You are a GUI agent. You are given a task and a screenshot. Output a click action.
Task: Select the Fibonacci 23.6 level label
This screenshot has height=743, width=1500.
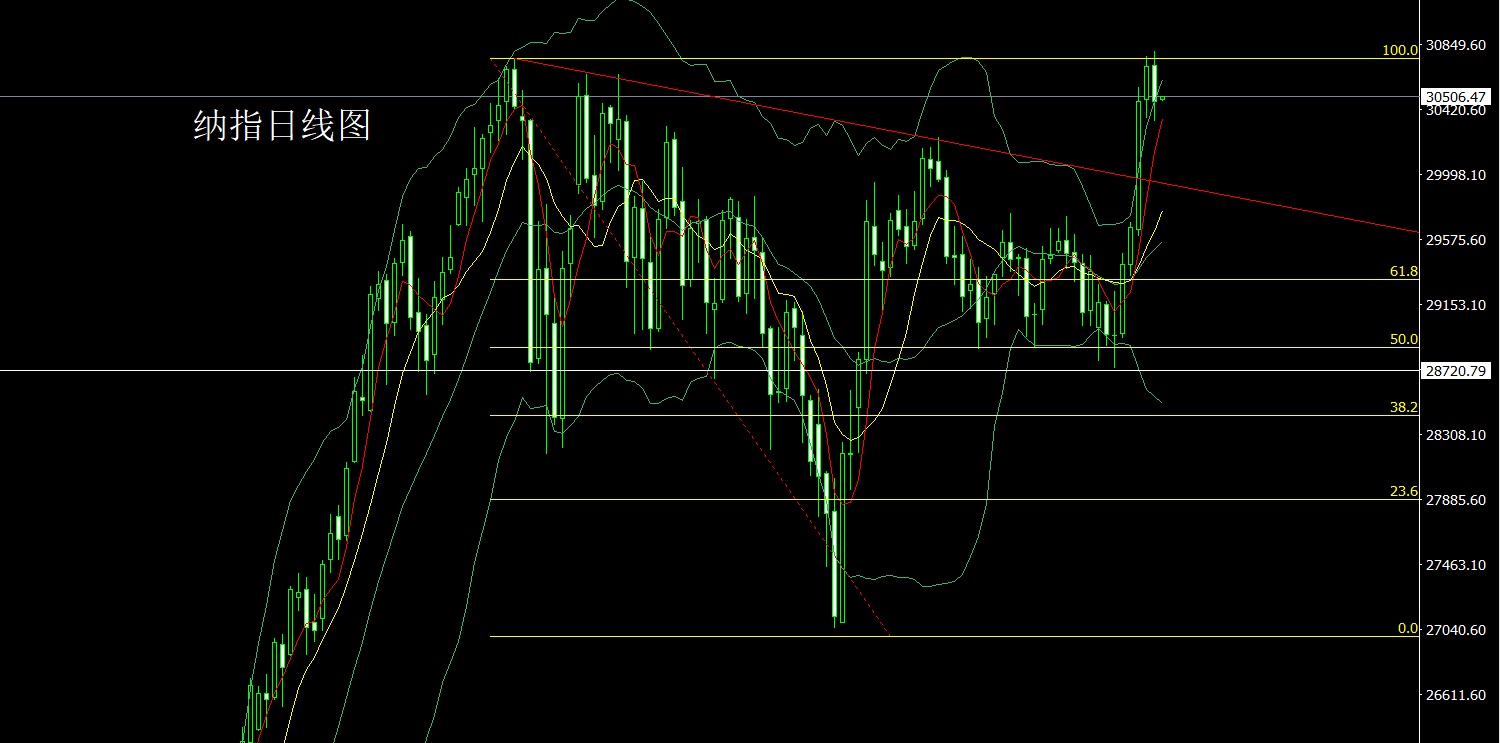(x=1404, y=492)
